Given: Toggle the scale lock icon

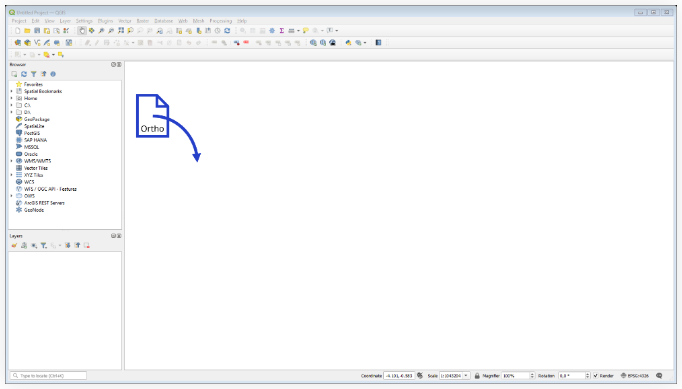Looking at the screenshot, I should click(477, 376).
